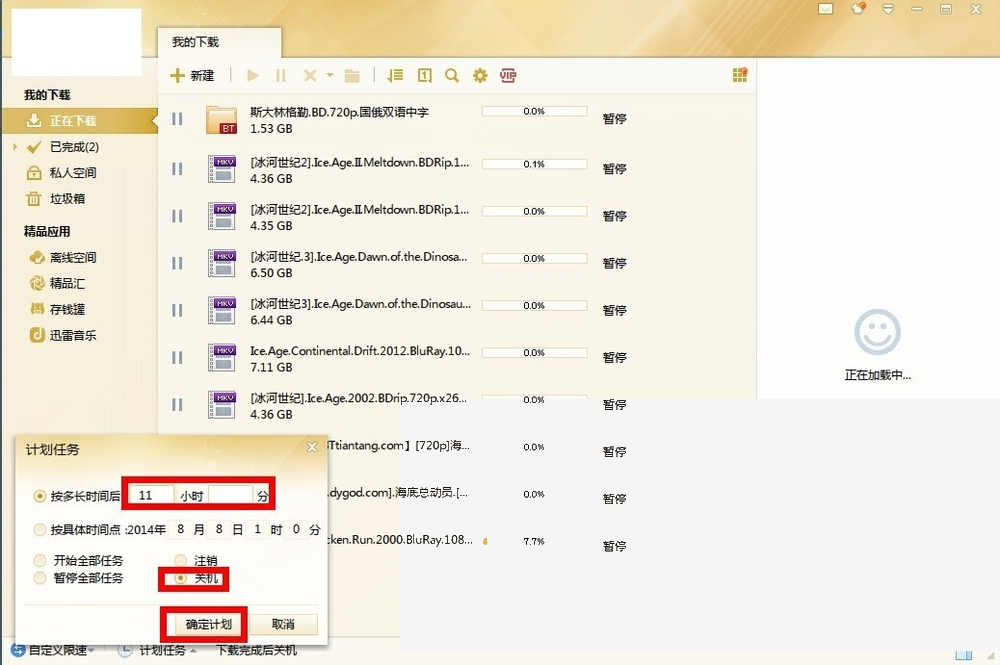The width and height of the screenshot is (1000, 665).
Task: Select the 斯大林格勒.BD.720p file name
Action: pyautogui.click(x=339, y=112)
